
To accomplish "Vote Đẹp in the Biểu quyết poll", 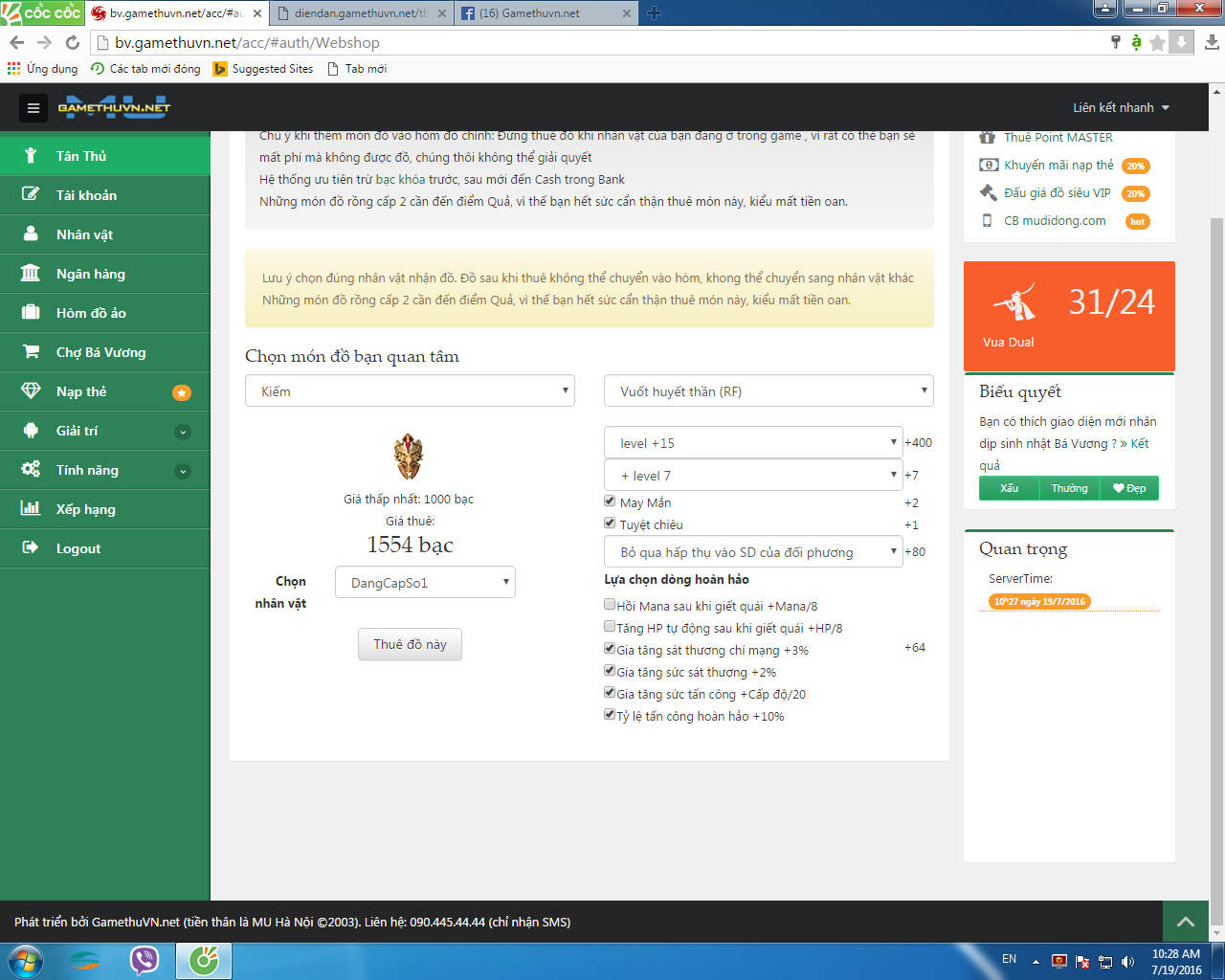I will (1129, 488).
